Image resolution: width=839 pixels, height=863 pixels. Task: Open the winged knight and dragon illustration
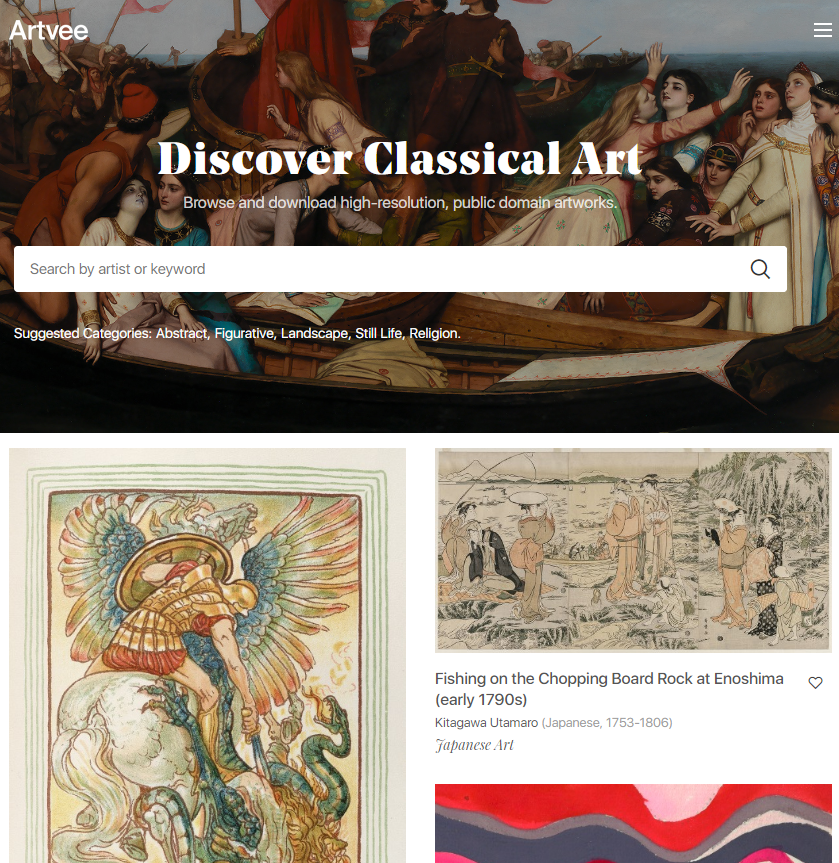[x=208, y=656]
